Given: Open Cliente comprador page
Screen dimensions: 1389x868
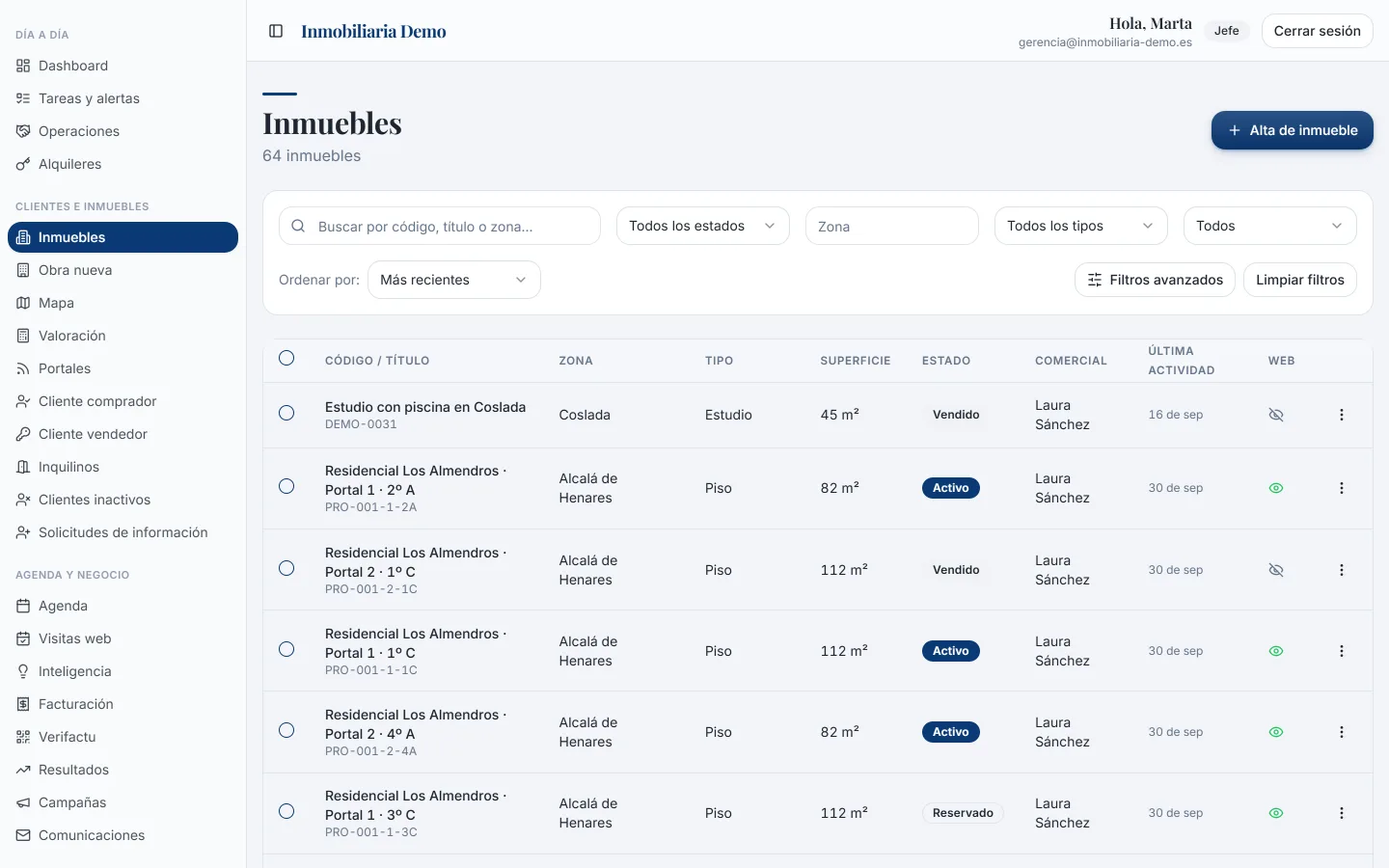Looking at the screenshot, I should click(x=123, y=401).
